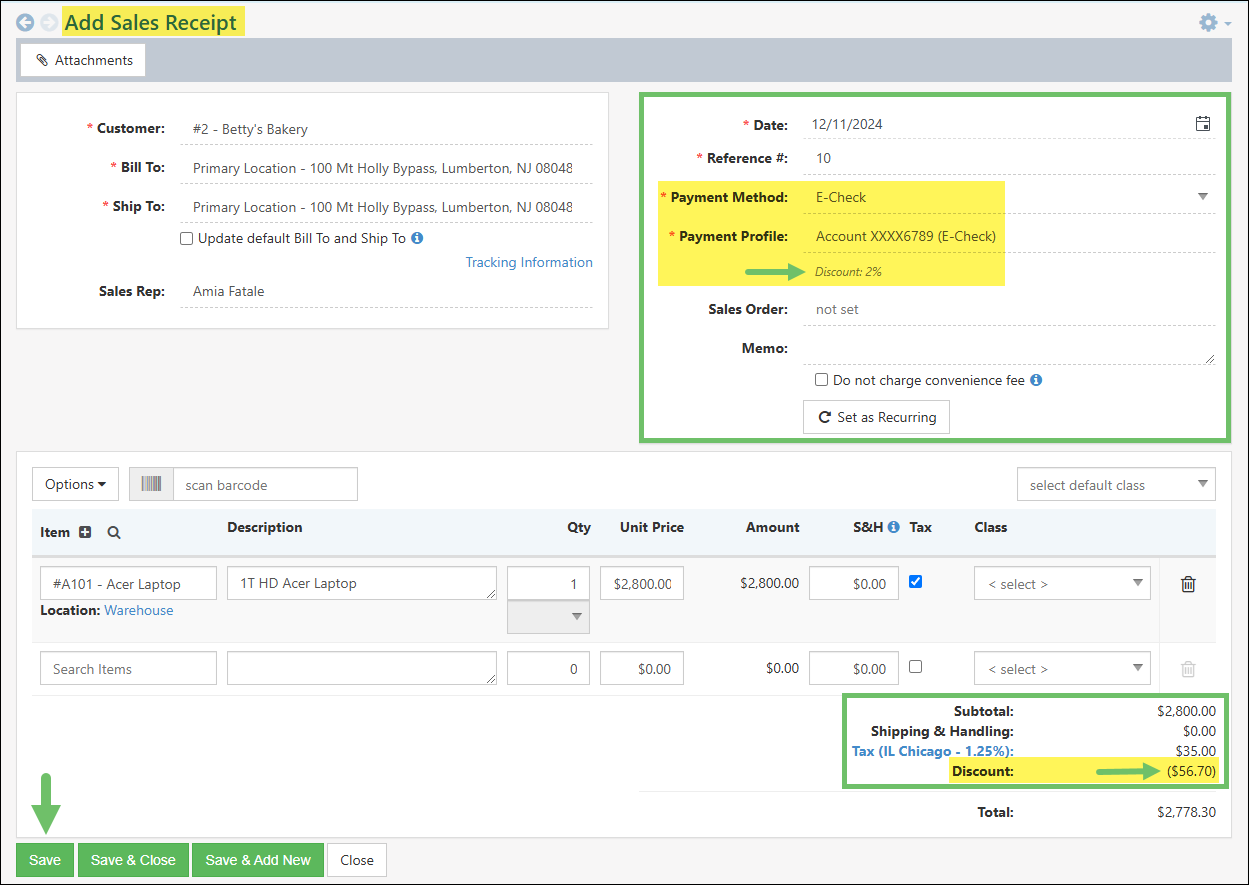The width and height of the screenshot is (1249, 885).
Task: Click into the Memo text box
Action: click(x=1009, y=349)
